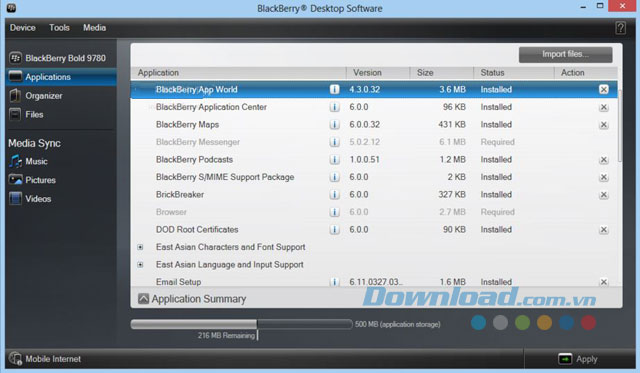
Task: Click the help question mark icon
Action: tap(620, 28)
